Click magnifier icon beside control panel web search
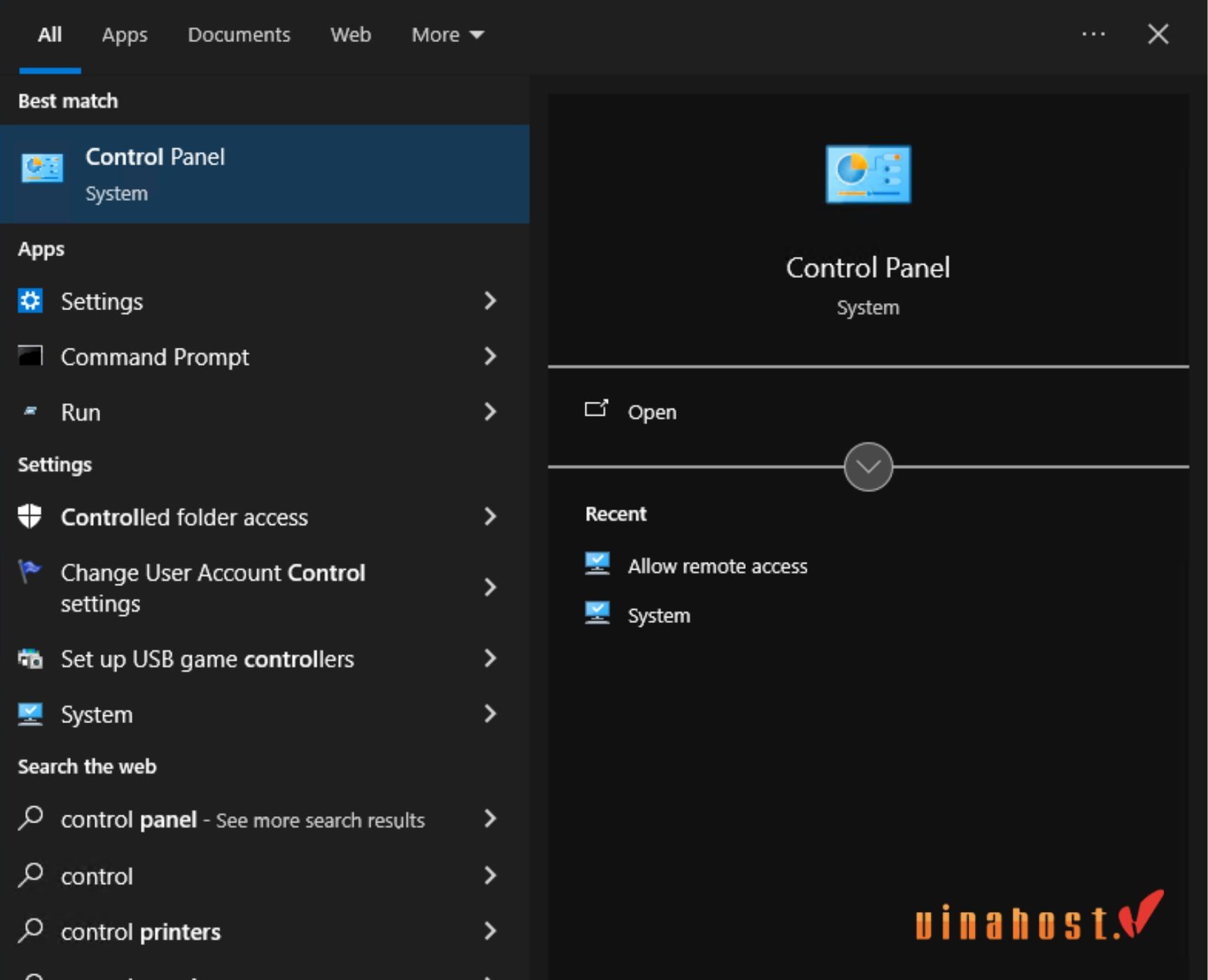This screenshot has height=980, width=1208. [x=31, y=818]
